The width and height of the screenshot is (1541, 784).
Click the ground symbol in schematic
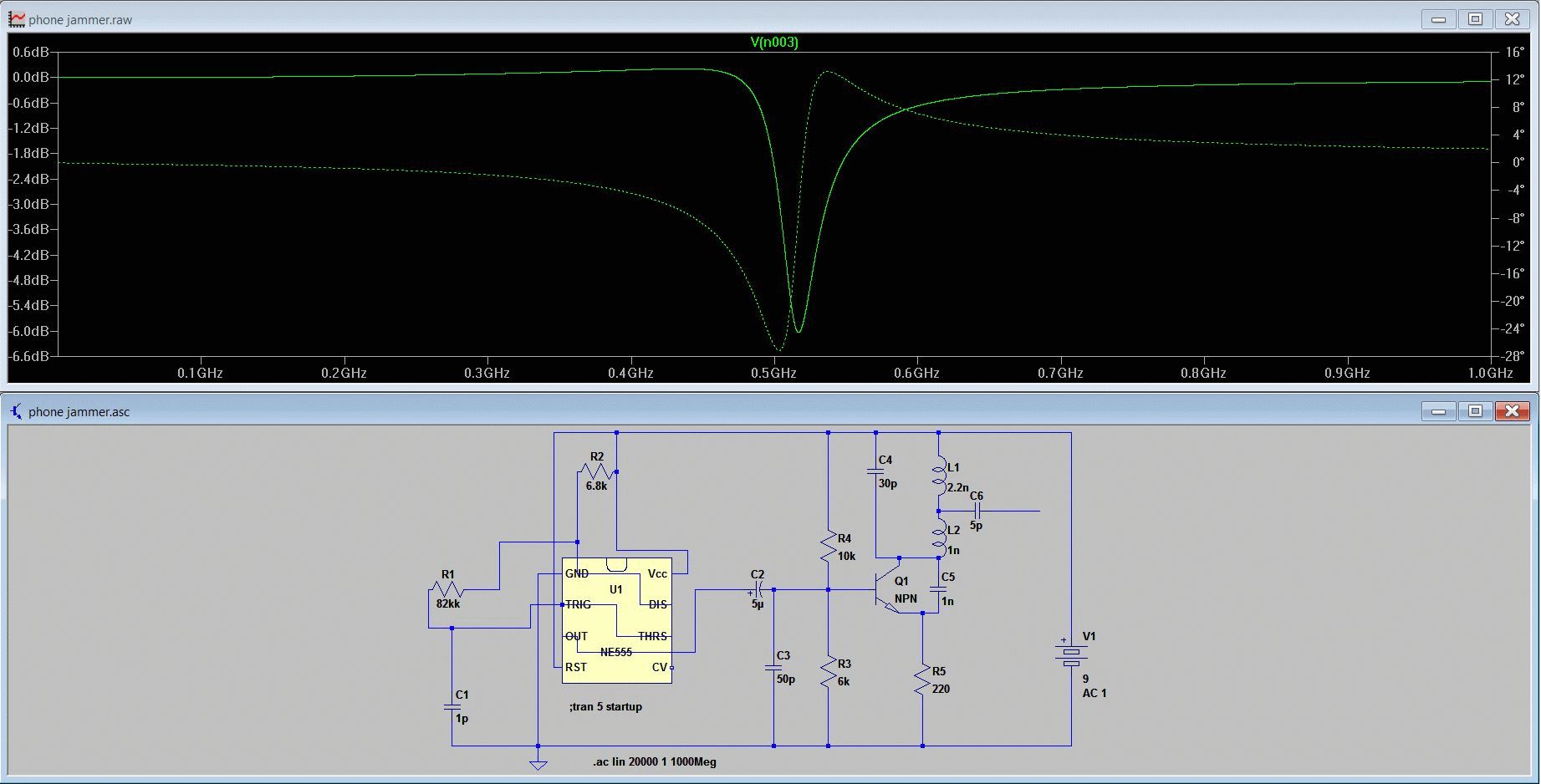pyautogui.click(x=538, y=762)
